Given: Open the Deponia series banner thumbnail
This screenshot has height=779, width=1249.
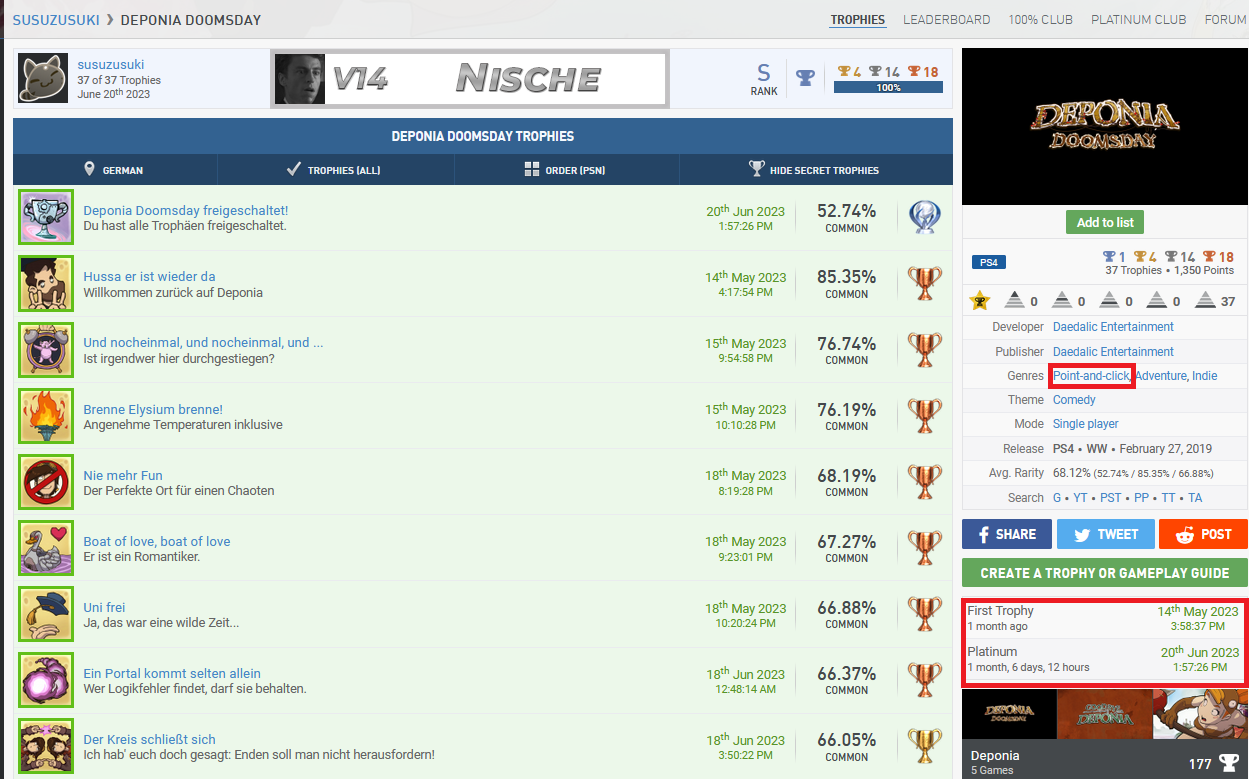Looking at the screenshot, I should (1105, 715).
